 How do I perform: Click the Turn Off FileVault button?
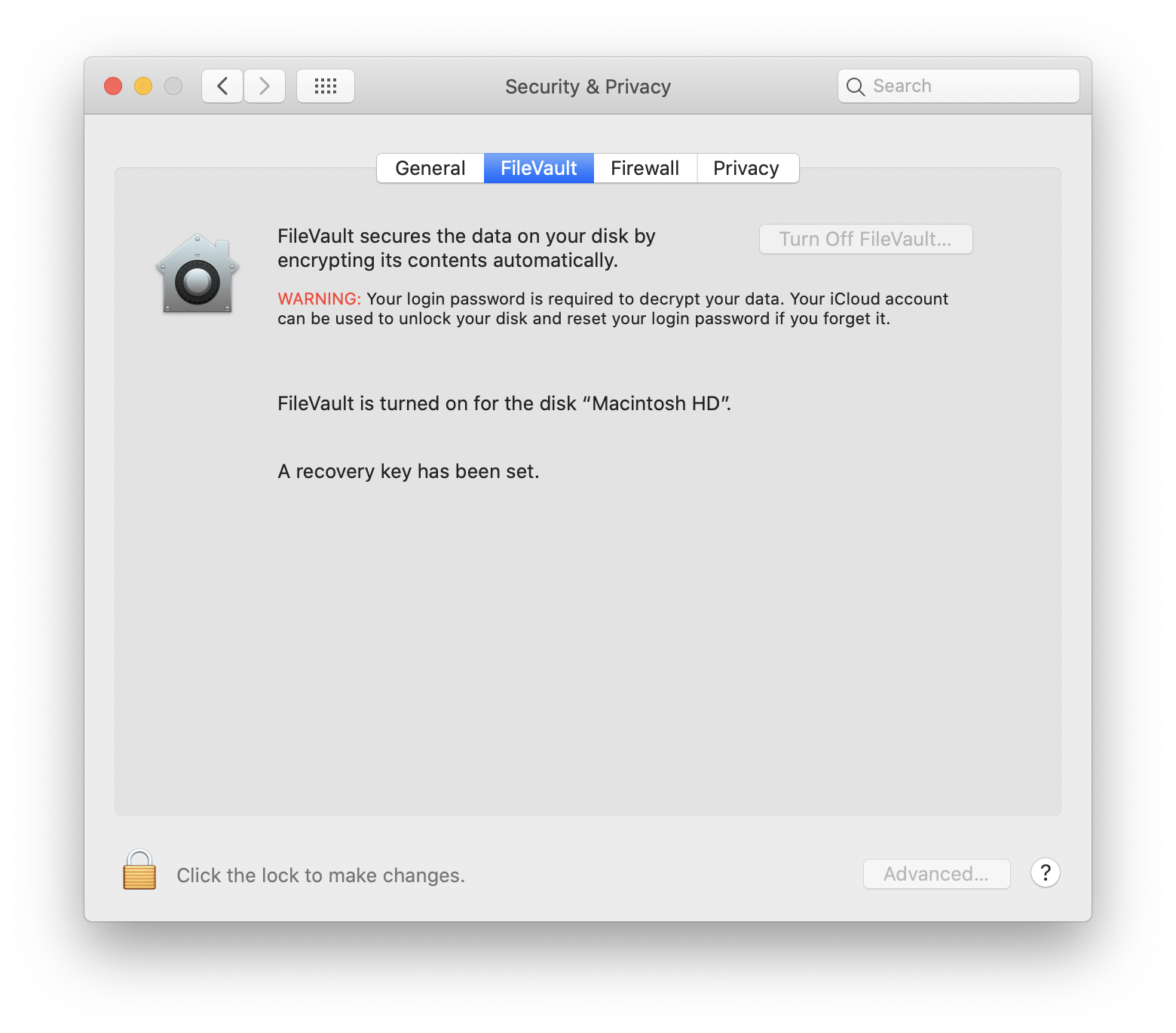click(x=865, y=239)
